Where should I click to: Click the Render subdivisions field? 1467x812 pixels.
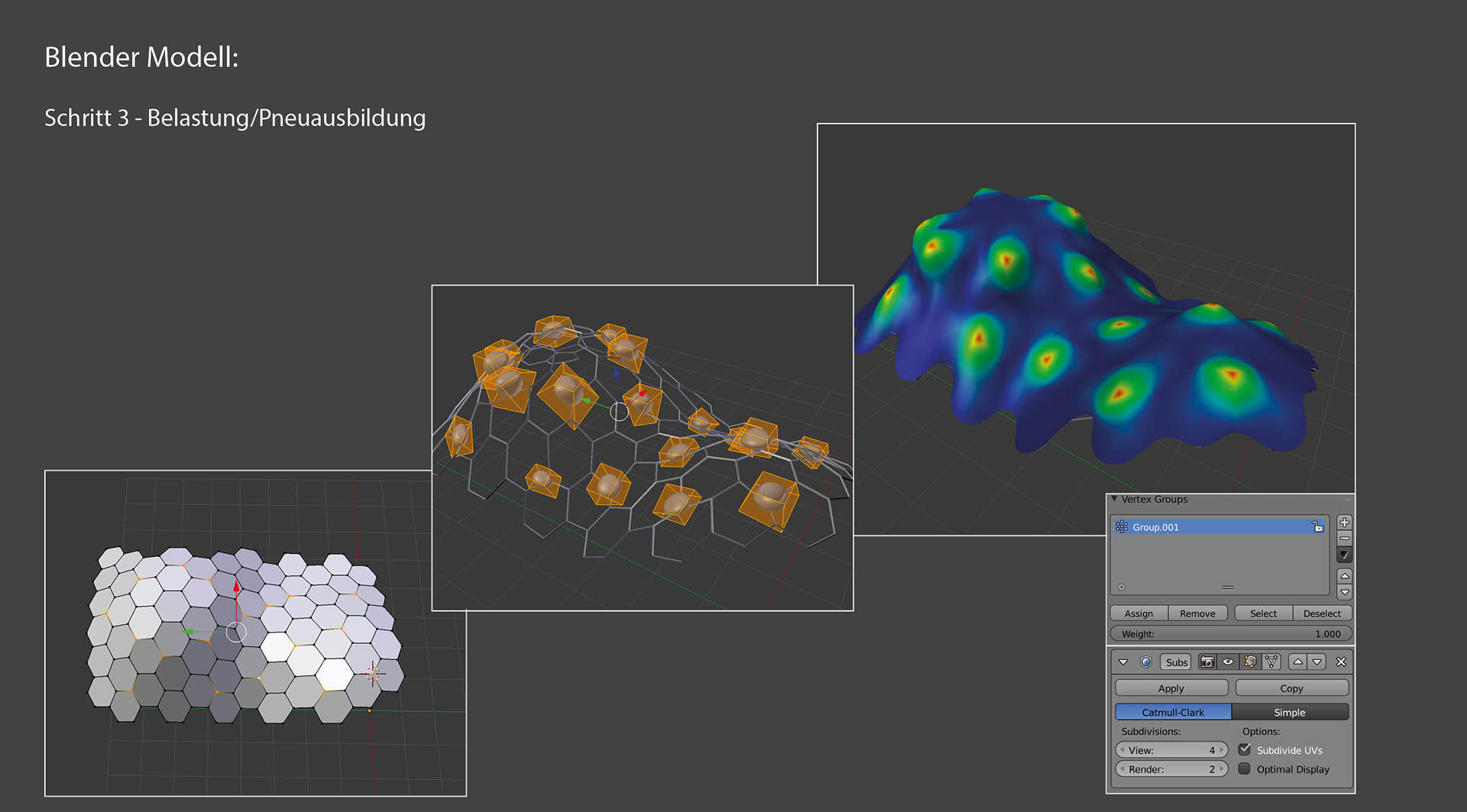1171,769
